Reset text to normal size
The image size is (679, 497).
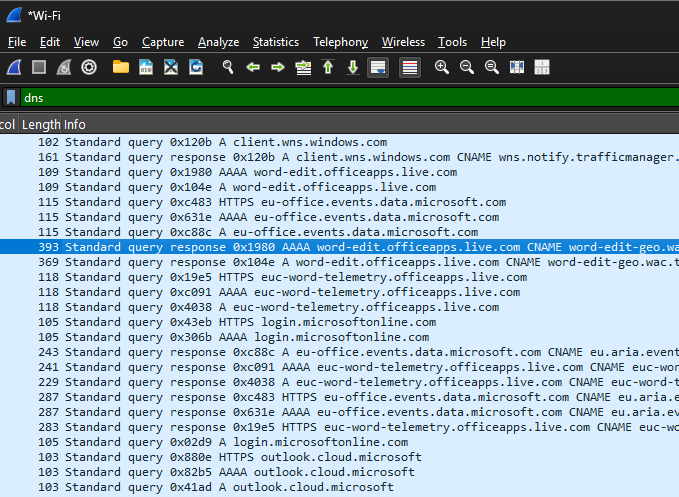pos(492,67)
